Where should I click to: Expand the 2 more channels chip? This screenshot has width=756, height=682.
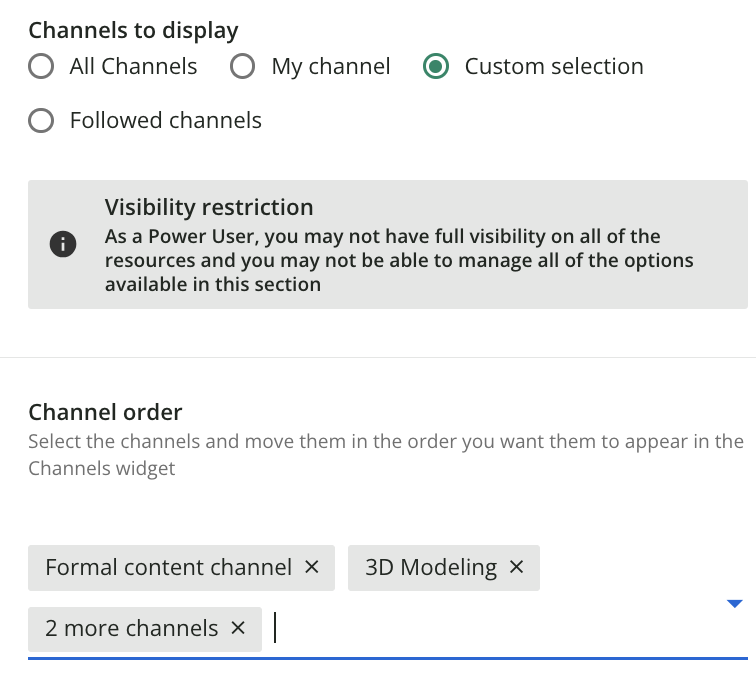click(x=132, y=629)
